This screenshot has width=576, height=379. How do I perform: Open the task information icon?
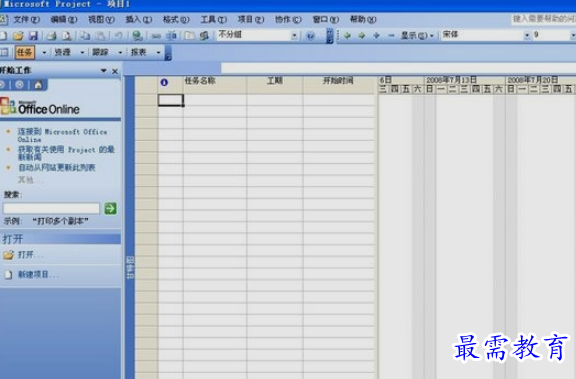pyautogui.click(x=190, y=36)
